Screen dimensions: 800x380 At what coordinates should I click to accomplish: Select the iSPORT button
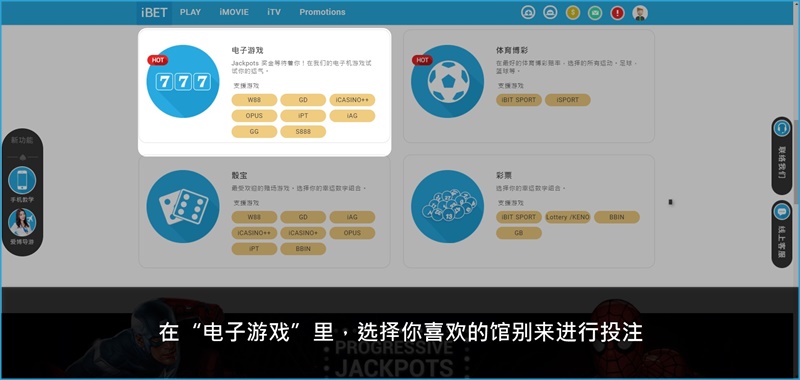tap(568, 100)
